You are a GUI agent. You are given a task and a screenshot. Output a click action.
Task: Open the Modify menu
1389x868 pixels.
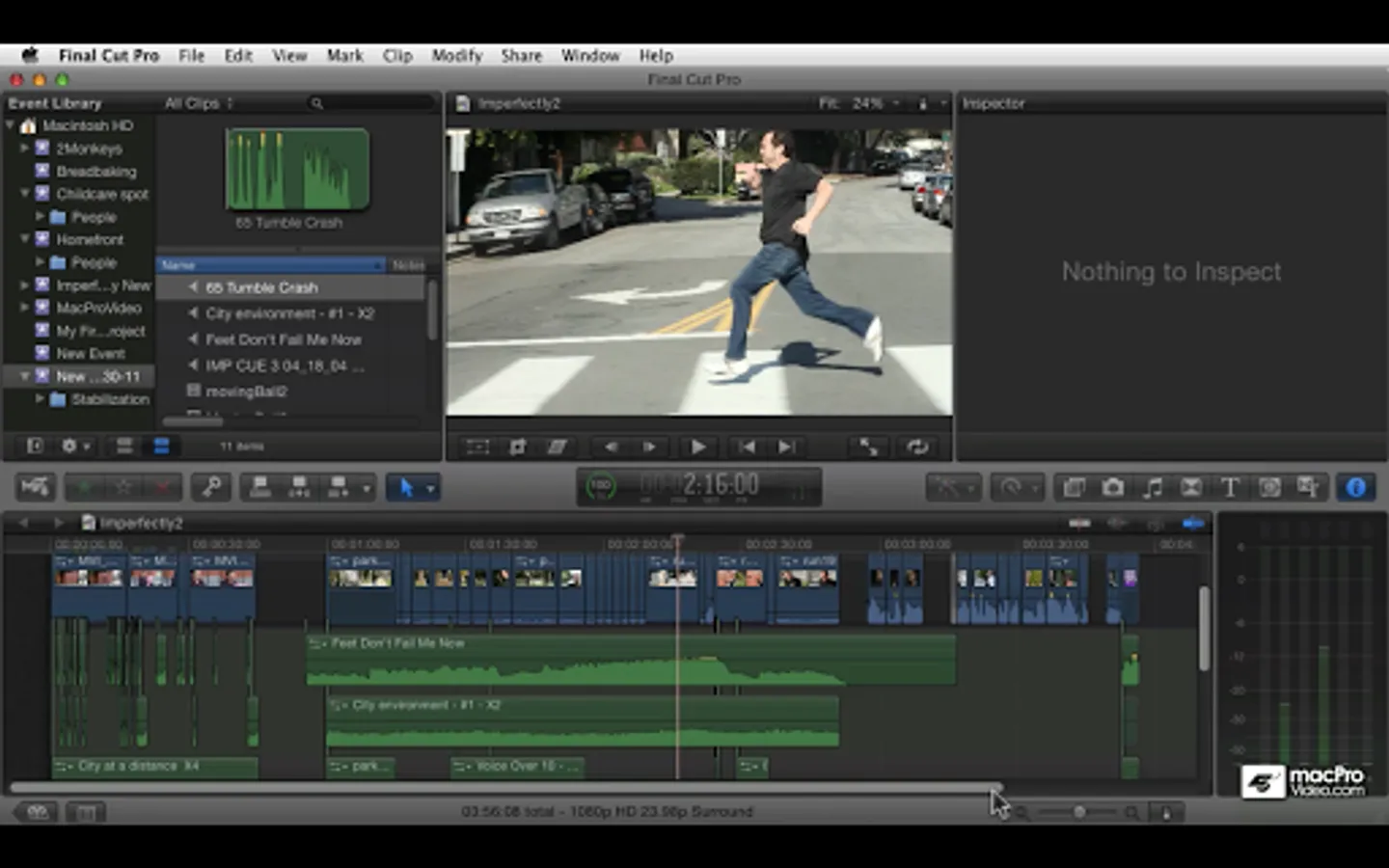point(456,56)
